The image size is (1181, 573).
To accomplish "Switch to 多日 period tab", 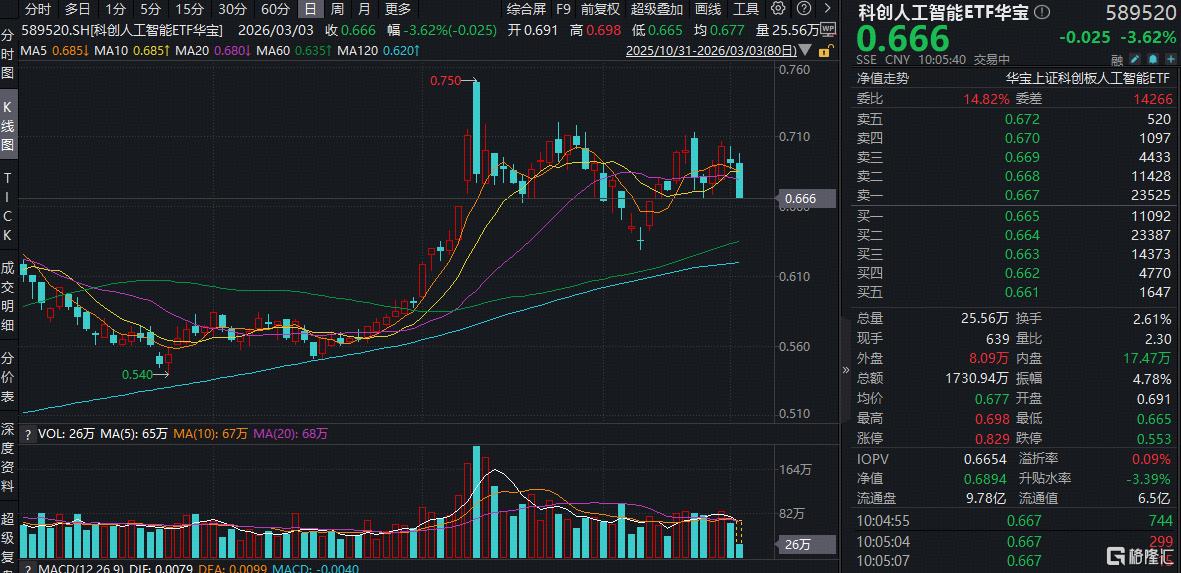I will pos(77,9).
